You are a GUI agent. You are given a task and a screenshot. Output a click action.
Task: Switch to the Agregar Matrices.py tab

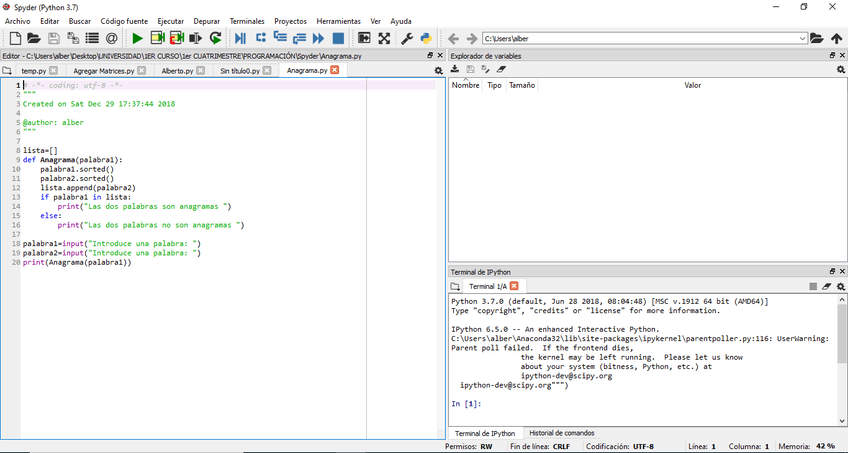[103, 71]
